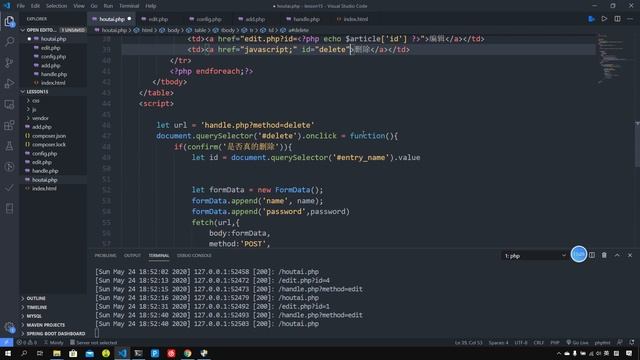The height and width of the screenshot is (360, 640).
Task: Open the Run and Debug view icon
Action: [9, 83]
